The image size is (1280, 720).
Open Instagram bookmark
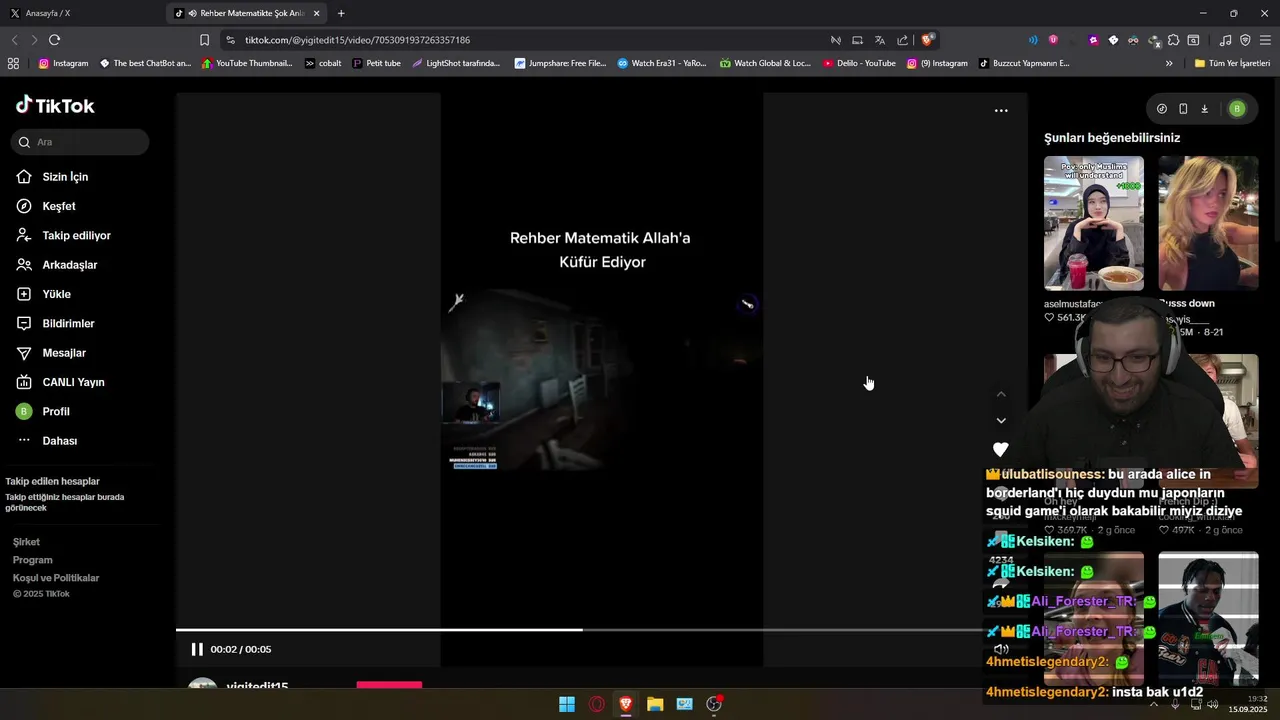(63, 63)
